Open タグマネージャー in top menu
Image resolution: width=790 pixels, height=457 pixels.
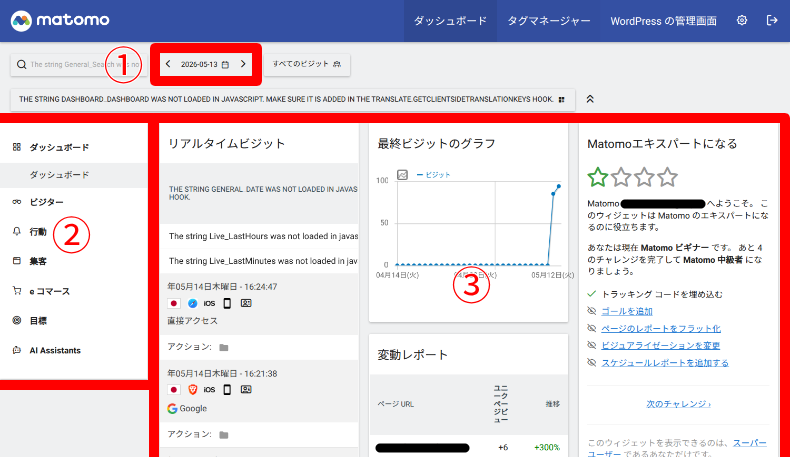(548, 21)
